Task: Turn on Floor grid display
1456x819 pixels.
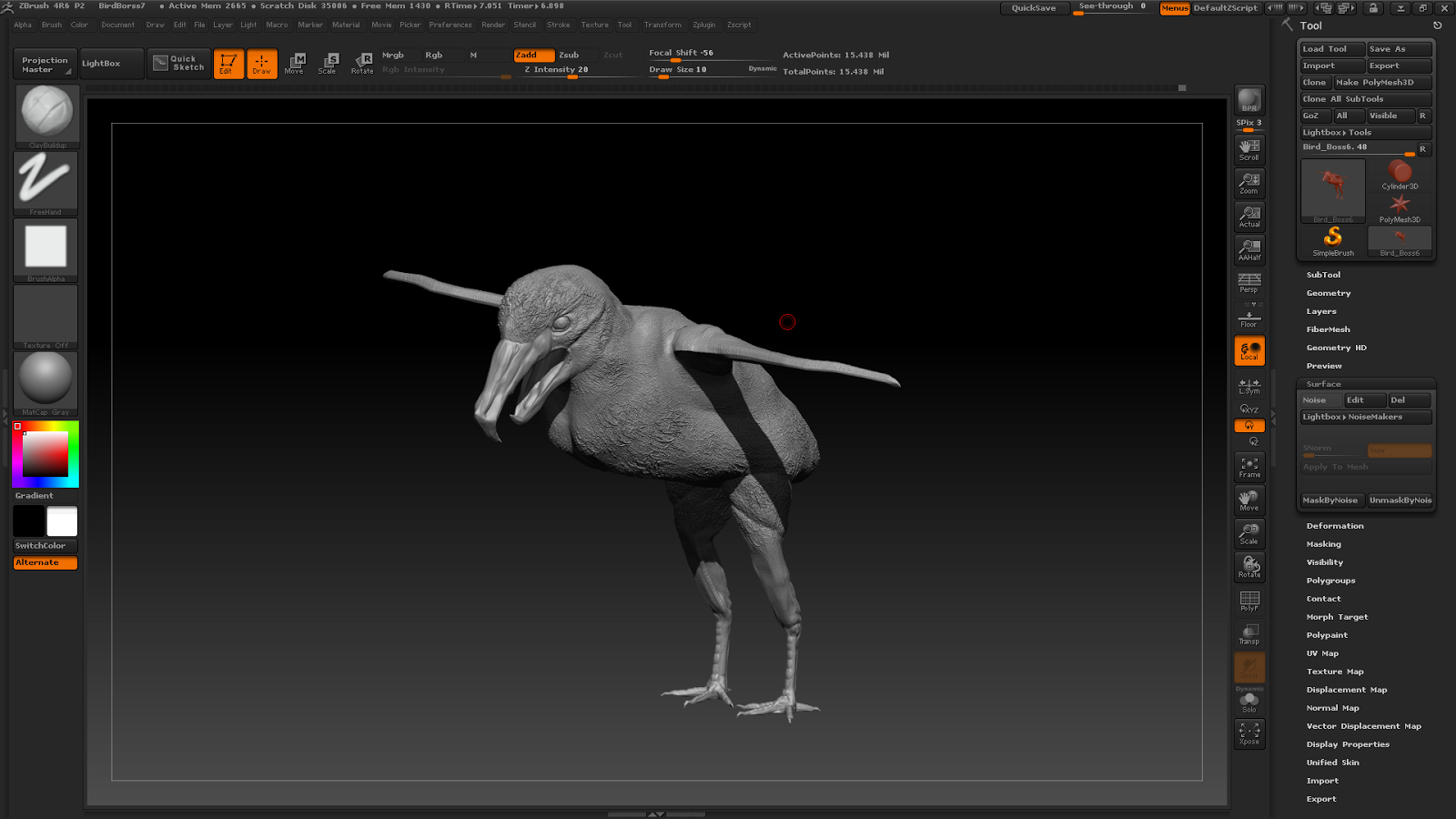Action: tap(1249, 318)
